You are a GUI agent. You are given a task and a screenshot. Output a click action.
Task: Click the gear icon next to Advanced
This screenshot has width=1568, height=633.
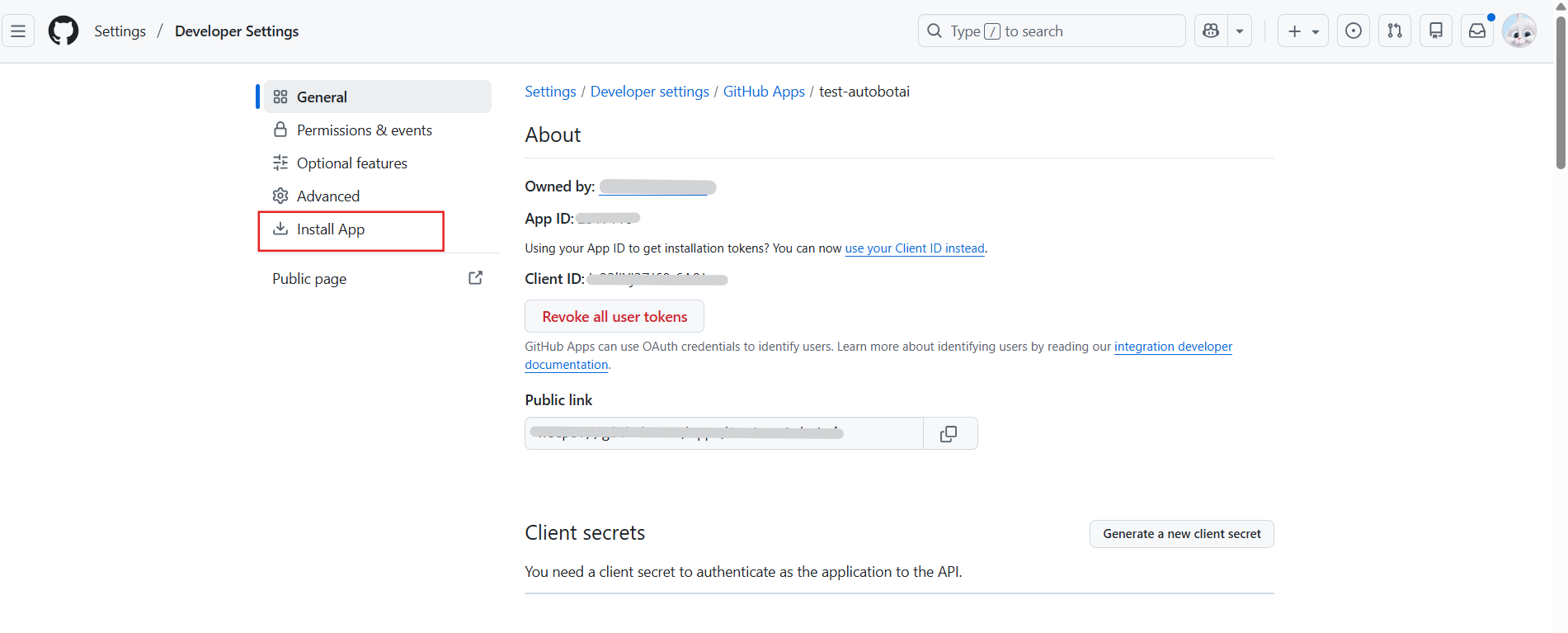tap(280, 196)
